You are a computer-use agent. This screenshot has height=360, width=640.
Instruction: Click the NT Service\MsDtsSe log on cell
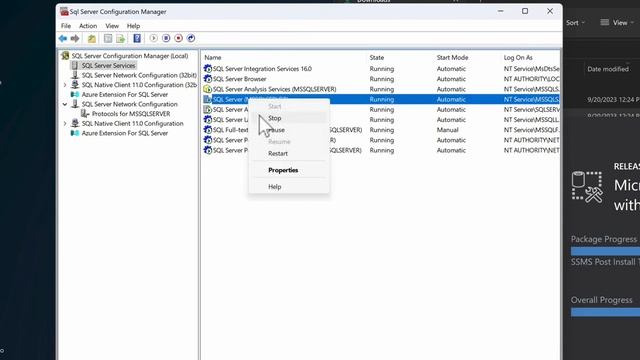[x=531, y=69]
